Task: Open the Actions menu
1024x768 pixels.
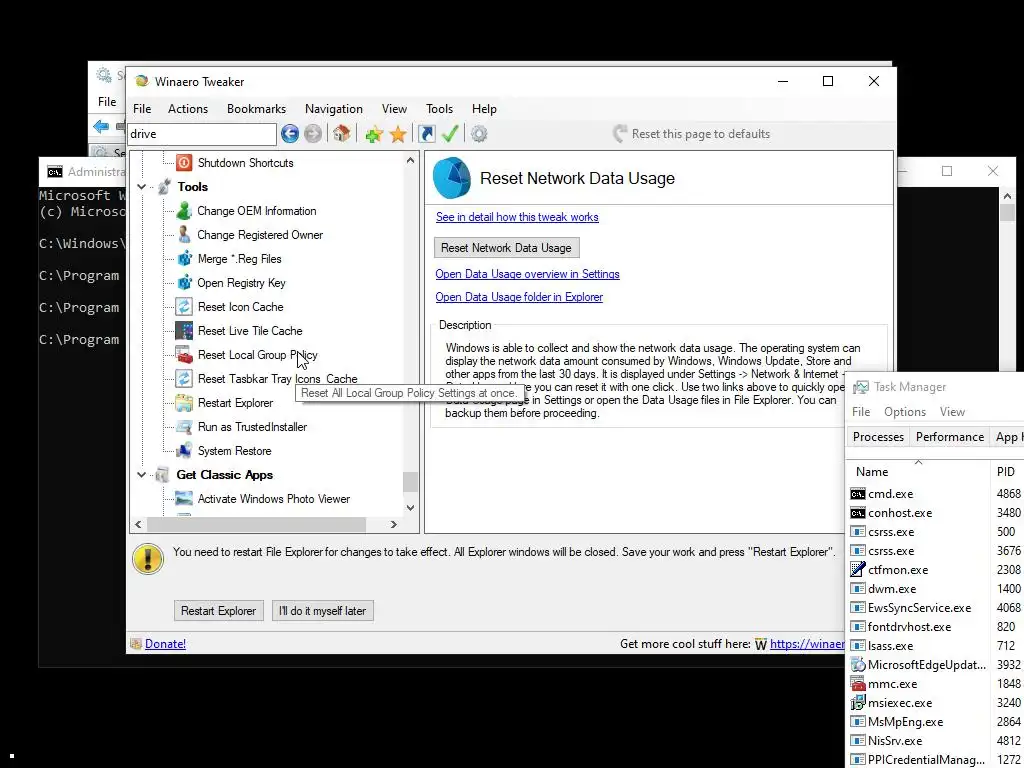Action: pyautogui.click(x=187, y=109)
